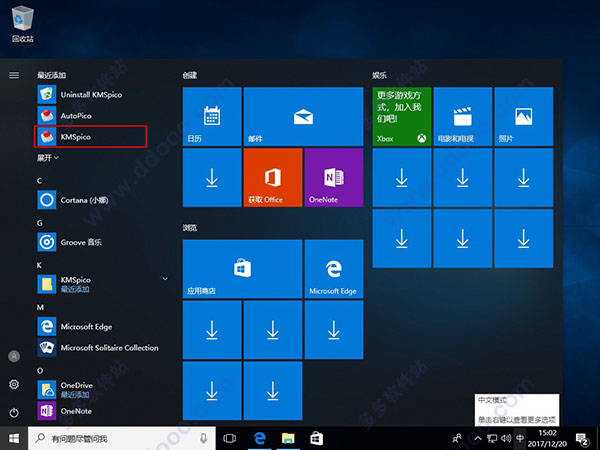The image size is (600, 450).
Task: Show hidden tray icons chevron
Action: pos(478,439)
